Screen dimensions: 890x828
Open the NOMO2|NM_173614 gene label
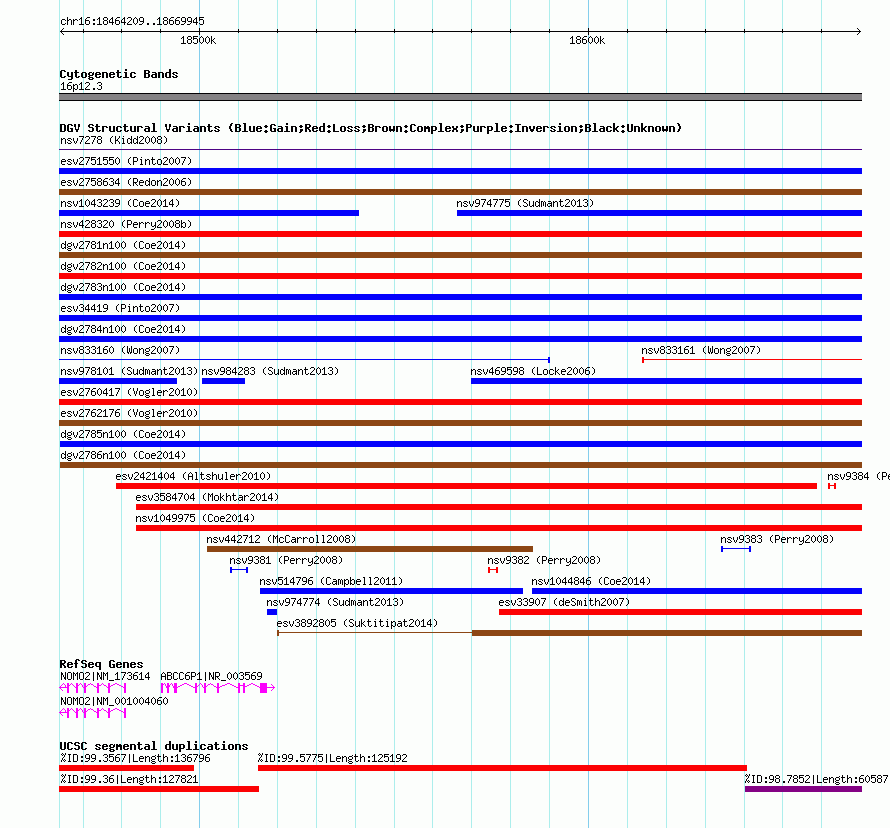point(105,676)
